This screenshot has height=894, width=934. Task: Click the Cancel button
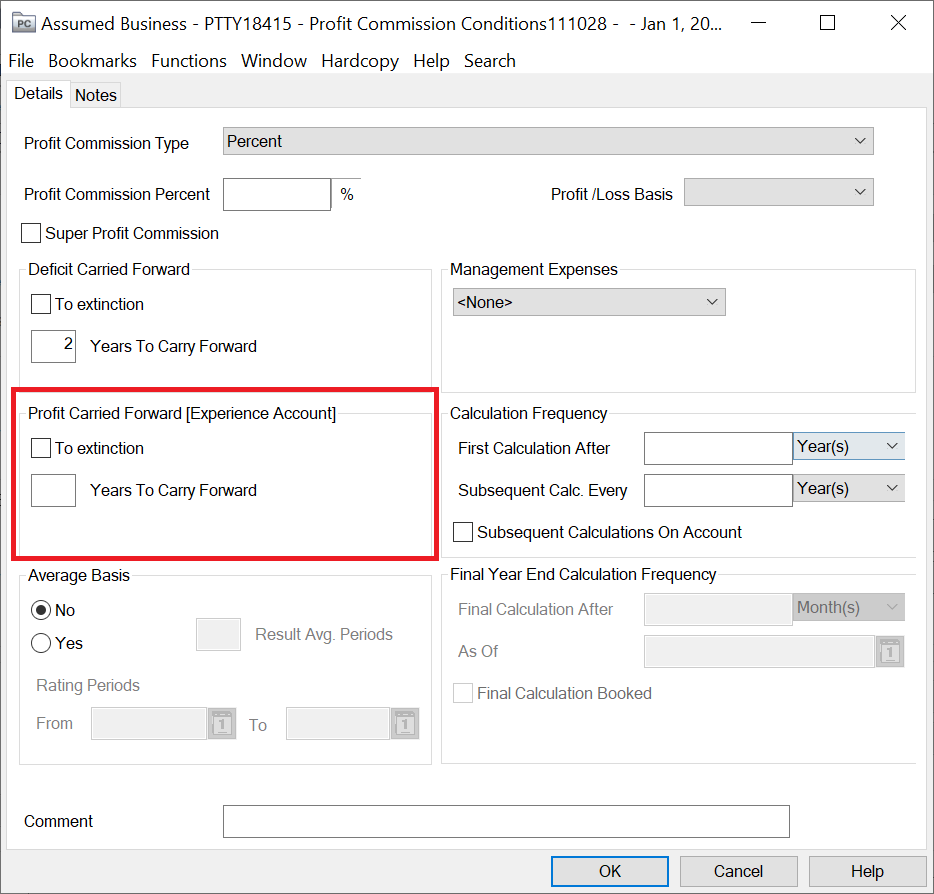[x=738, y=872]
